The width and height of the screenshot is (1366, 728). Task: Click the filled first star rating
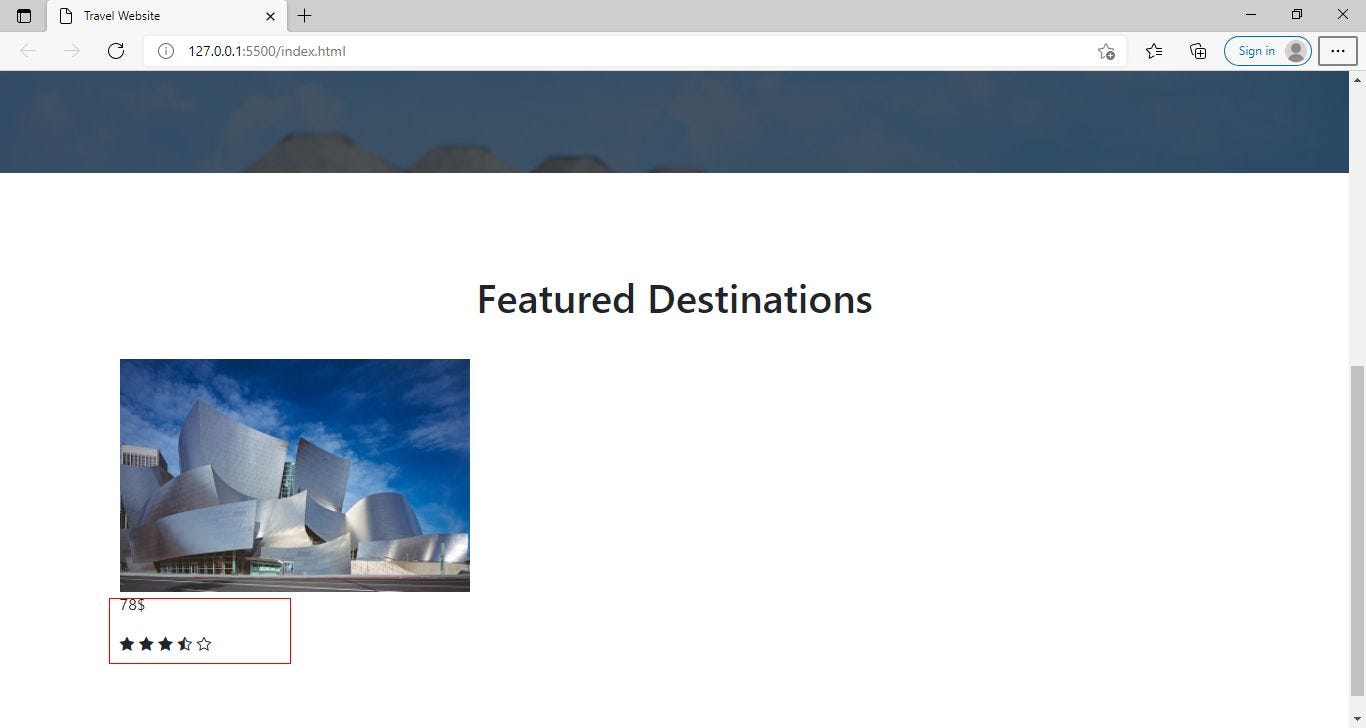click(x=127, y=643)
